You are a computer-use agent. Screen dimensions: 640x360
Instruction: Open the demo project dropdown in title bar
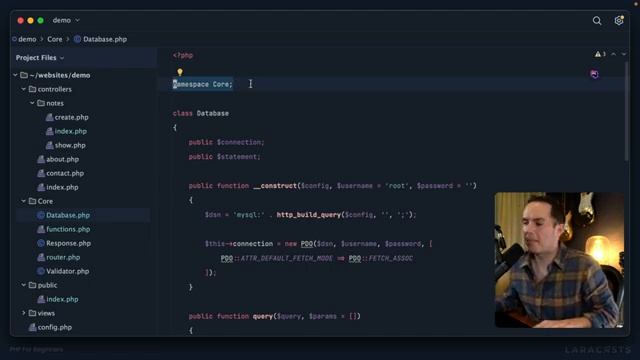point(66,20)
